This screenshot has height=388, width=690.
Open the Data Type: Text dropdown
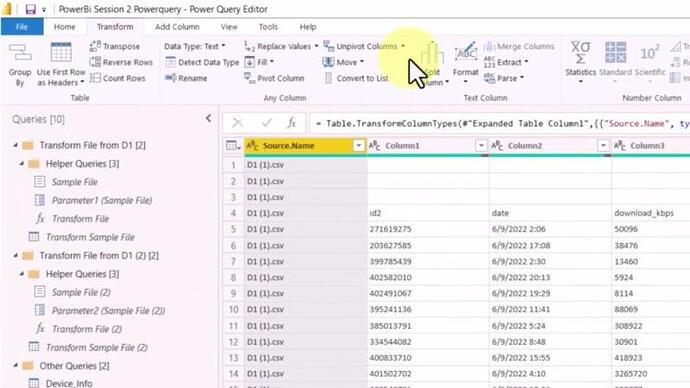[195, 46]
